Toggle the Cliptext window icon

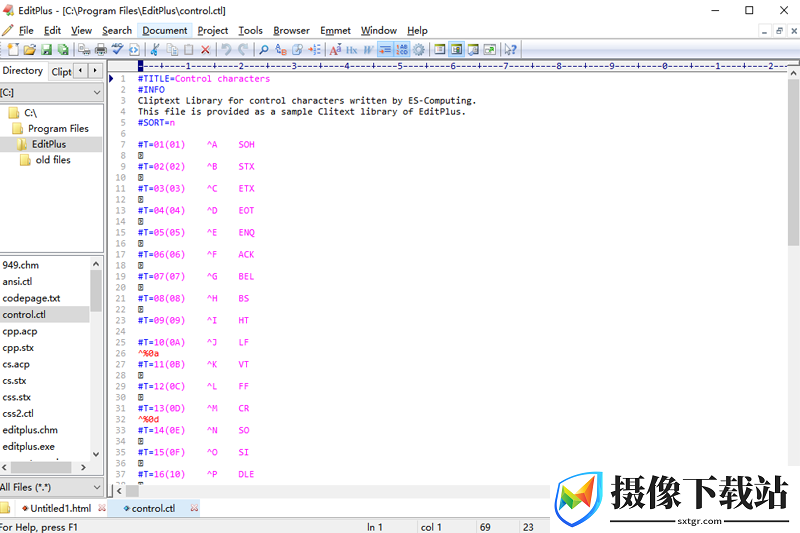440,49
